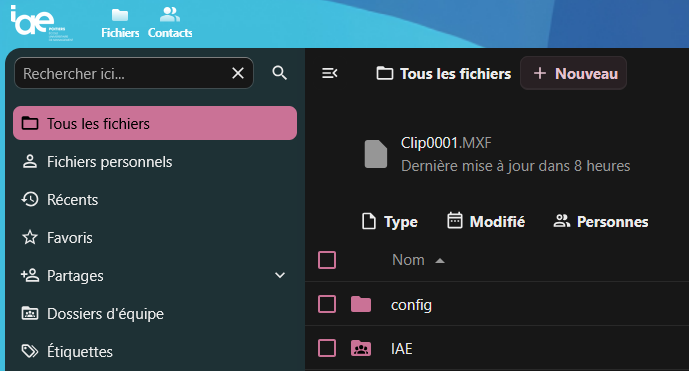This screenshot has width=689, height=371.
Task: Open Étiquettes in sidebar
Action: [155, 352]
